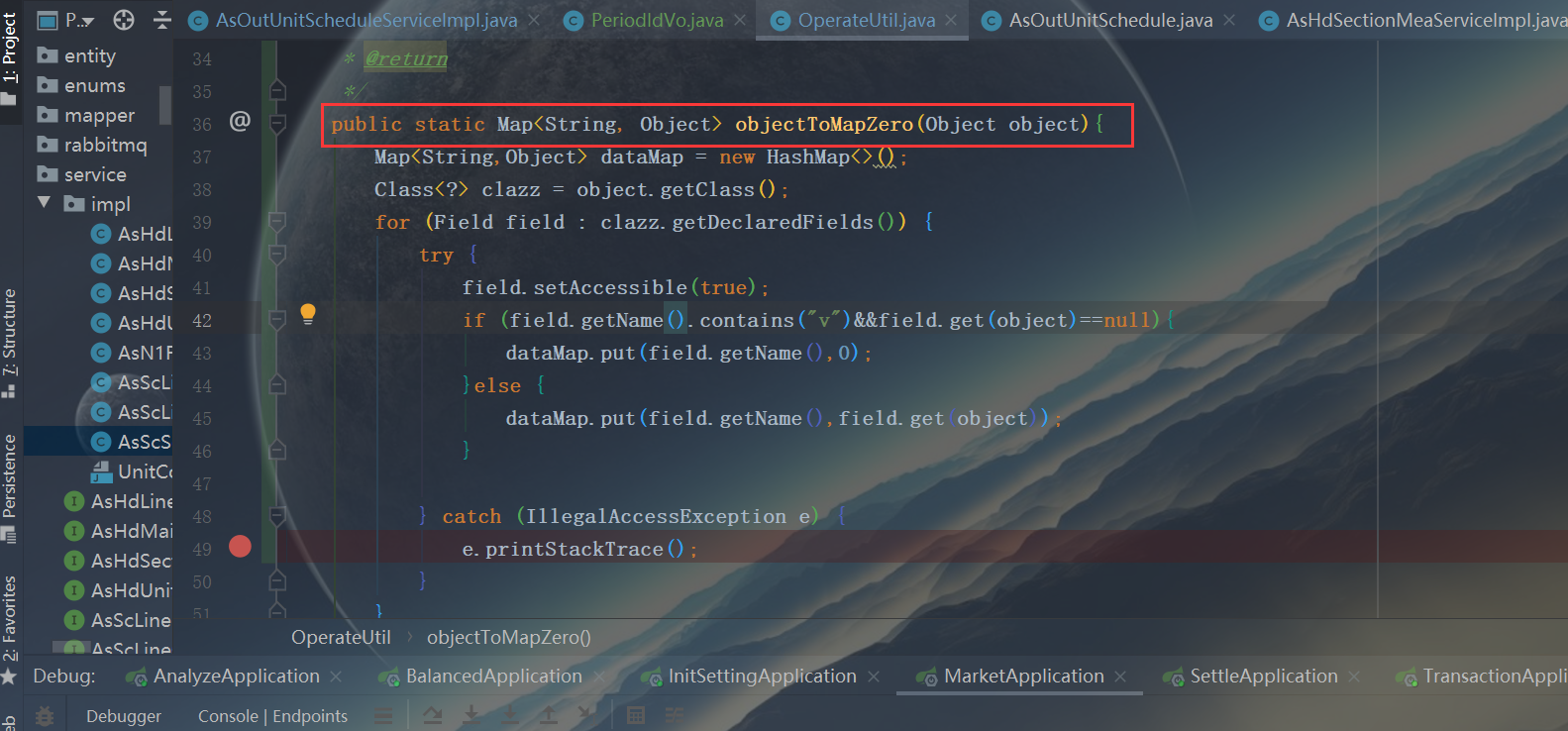Close the InitSettingApplication debug tab
This screenshot has height=731, width=1568.
874,677
